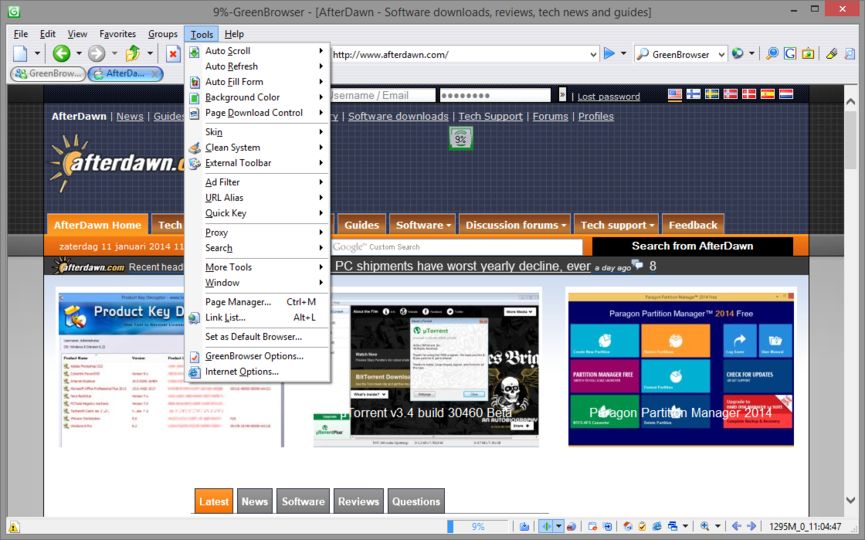
Task: Click the zoom magnifier icon in status bar
Action: 705,526
